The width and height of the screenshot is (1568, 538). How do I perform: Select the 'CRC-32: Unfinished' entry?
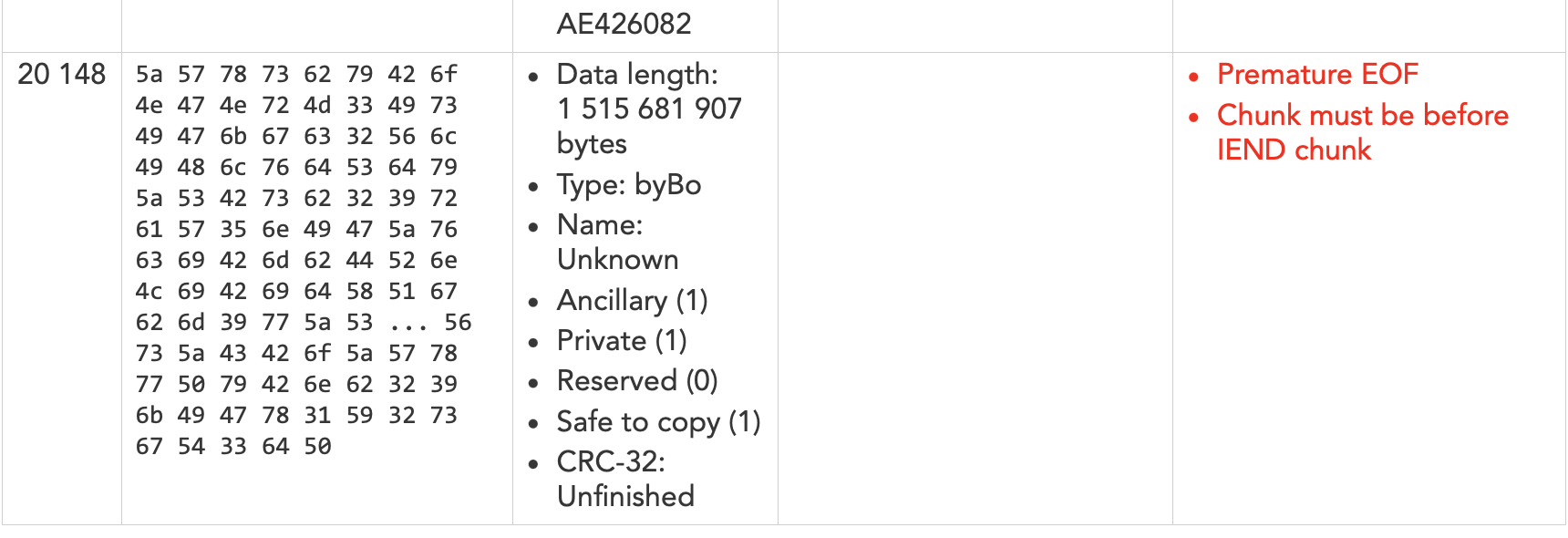625,479
